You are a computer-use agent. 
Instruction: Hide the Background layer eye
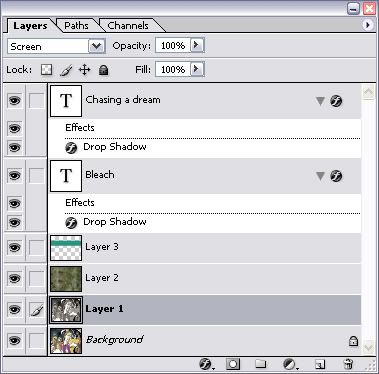click(x=14, y=340)
